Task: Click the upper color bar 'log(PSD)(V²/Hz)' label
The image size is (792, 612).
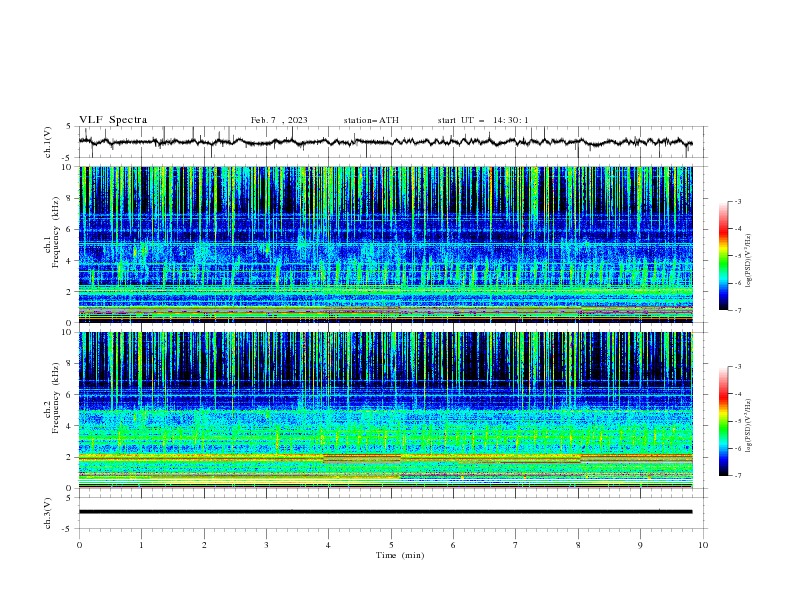Action: click(x=748, y=261)
